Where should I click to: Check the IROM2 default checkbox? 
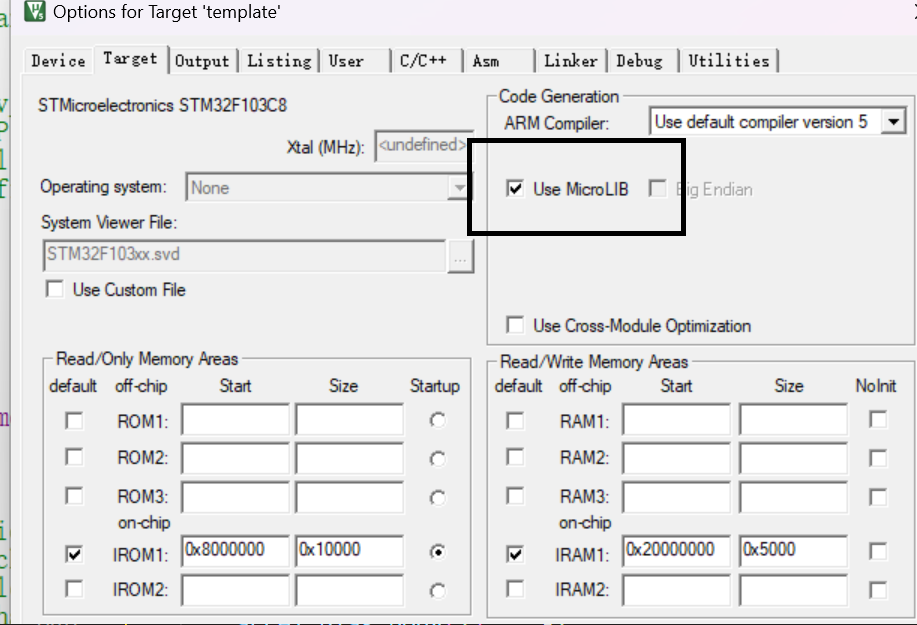pos(74,588)
